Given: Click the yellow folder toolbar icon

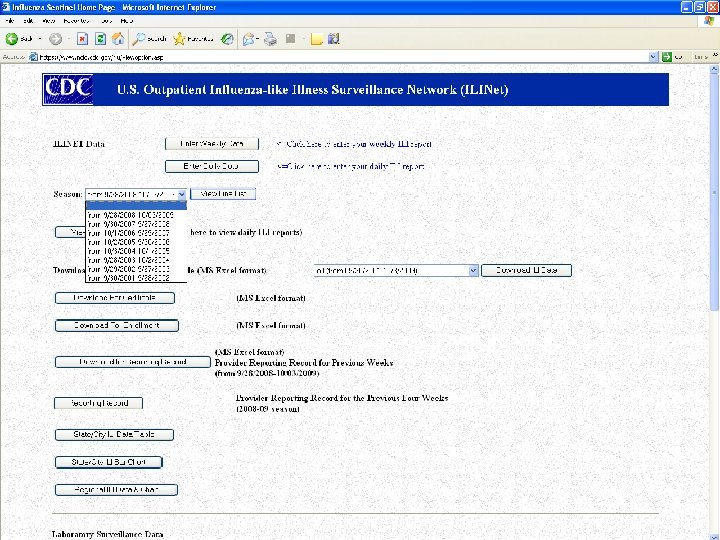Looking at the screenshot, I should [x=316, y=39].
